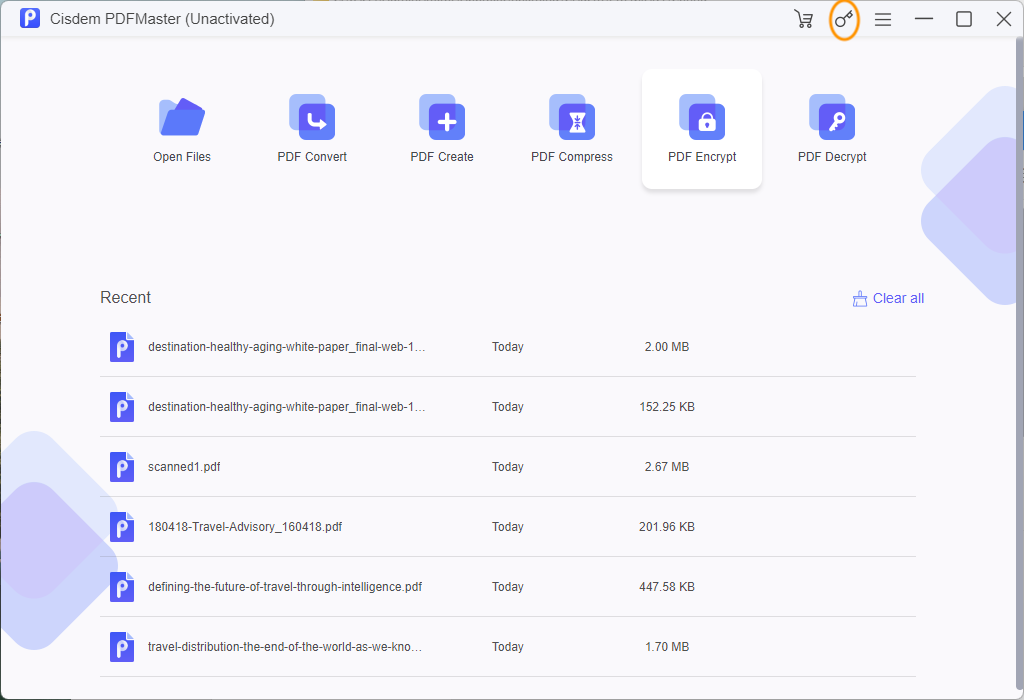Image resolution: width=1024 pixels, height=700 pixels.
Task: Click the Cisdem PDFMaster logo
Action: pos(30,17)
